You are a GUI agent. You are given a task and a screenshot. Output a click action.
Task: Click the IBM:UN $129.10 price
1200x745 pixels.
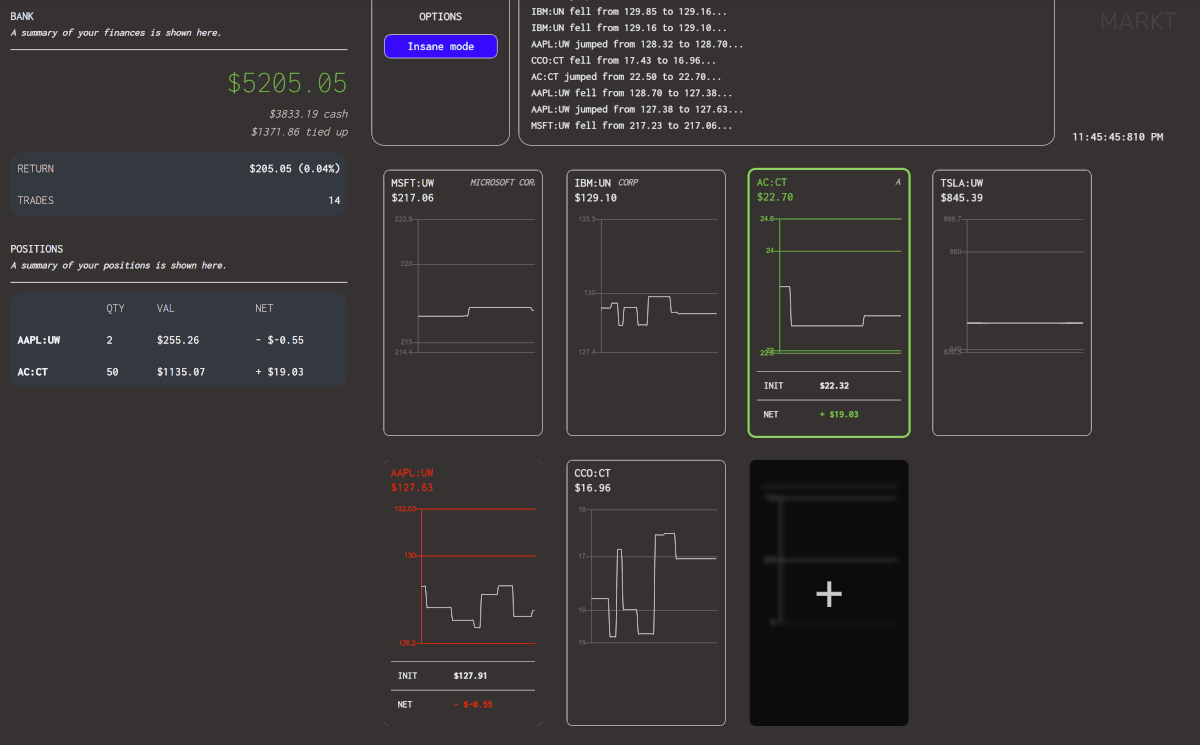tap(596, 198)
